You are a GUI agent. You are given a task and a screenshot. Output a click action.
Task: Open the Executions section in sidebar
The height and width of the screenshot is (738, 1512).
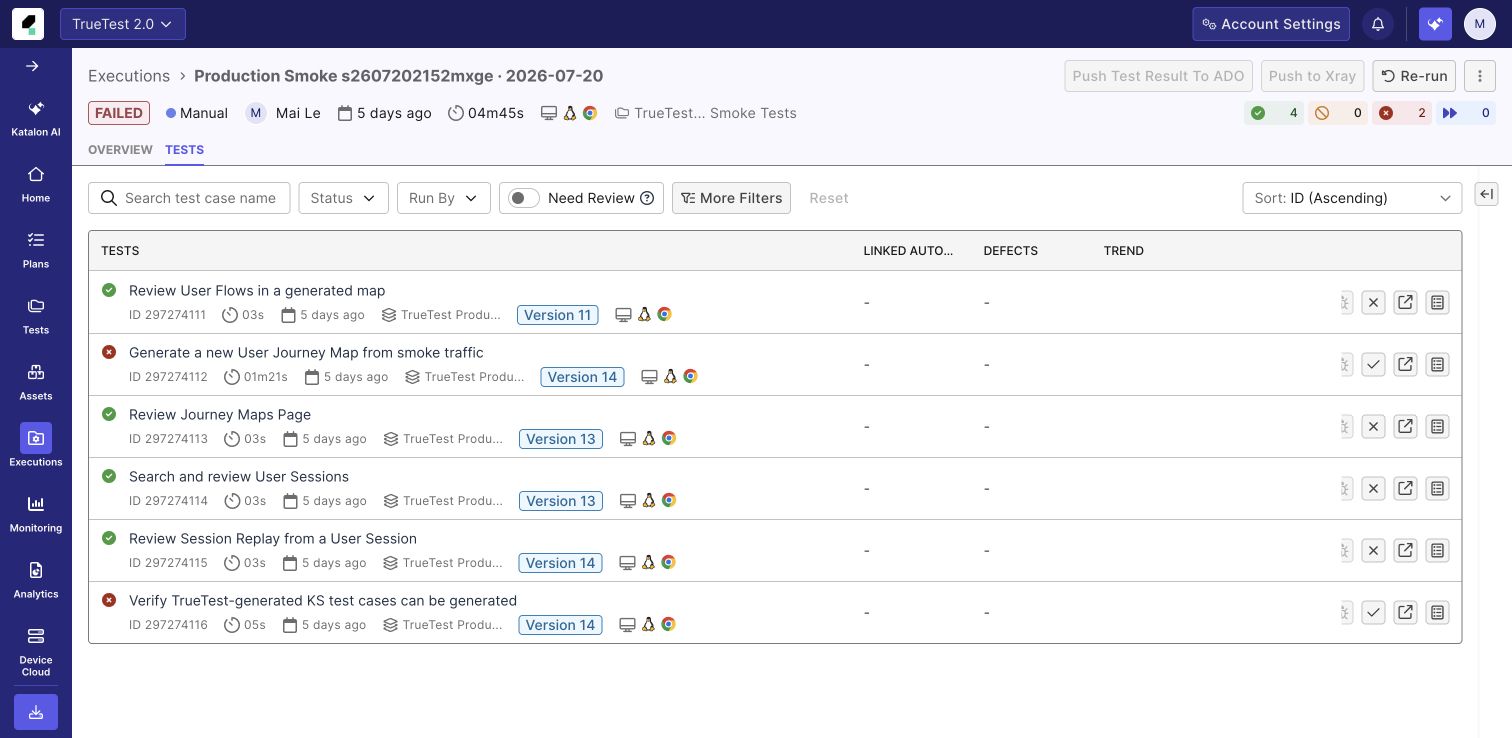tap(36, 446)
